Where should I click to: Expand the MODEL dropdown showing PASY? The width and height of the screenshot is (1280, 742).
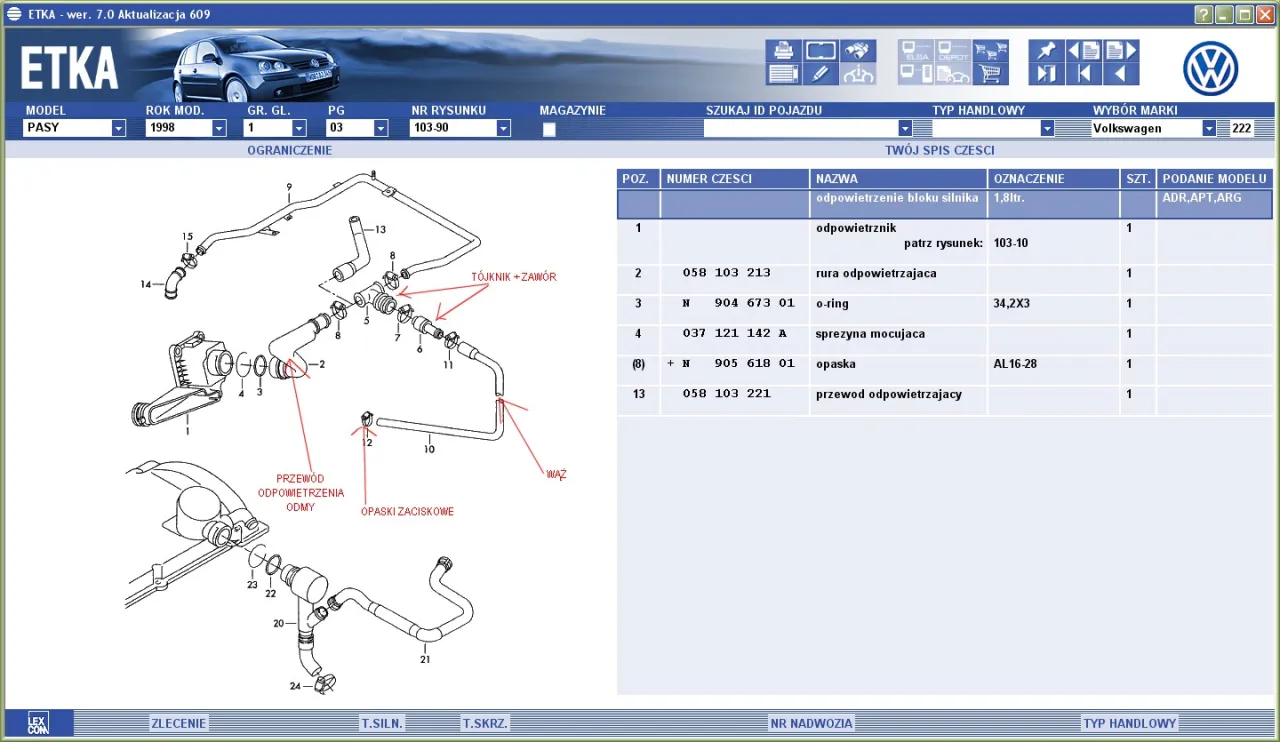pyautogui.click(x=118, y=128)
